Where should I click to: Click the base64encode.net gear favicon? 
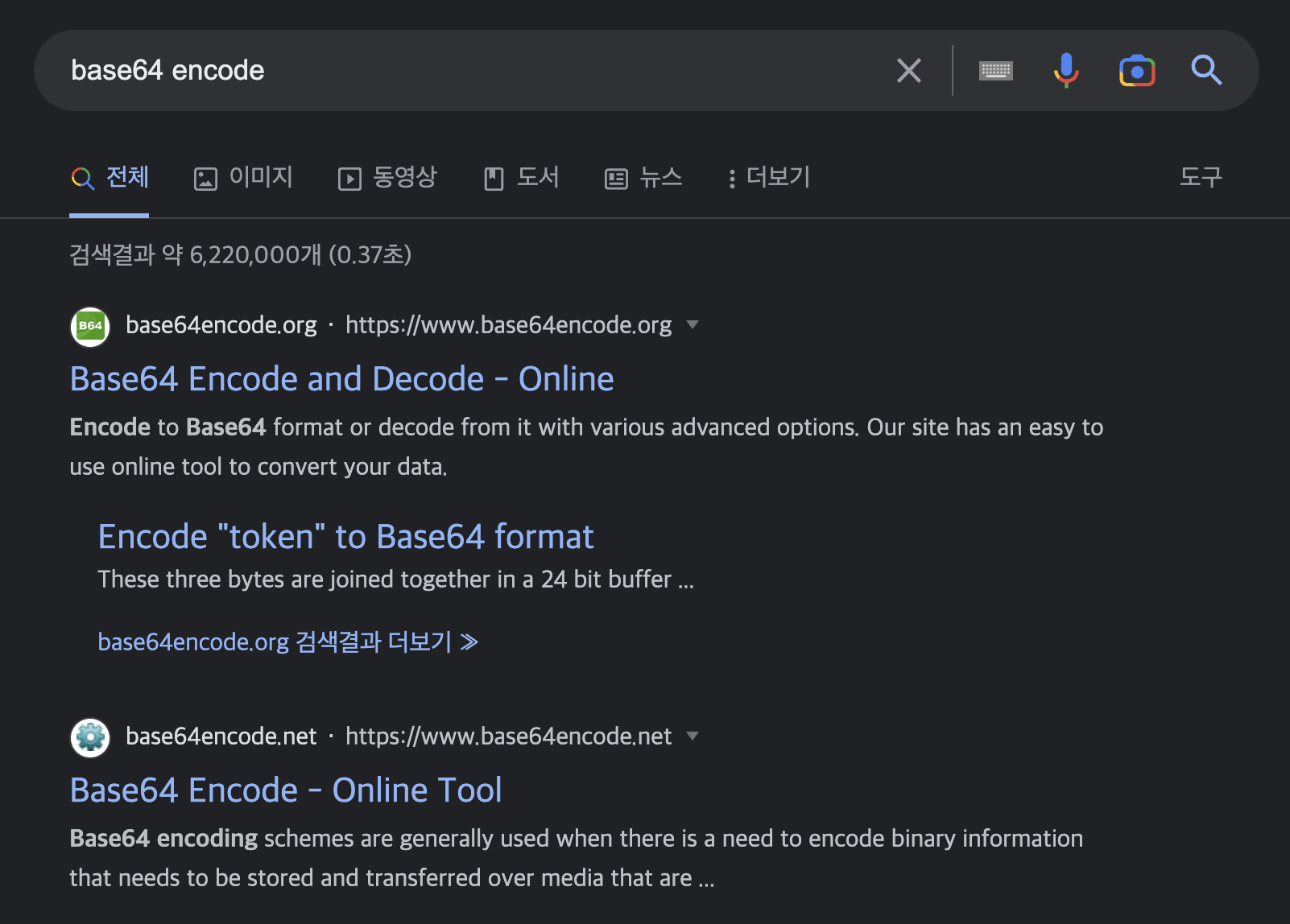[x=89, y=737]
